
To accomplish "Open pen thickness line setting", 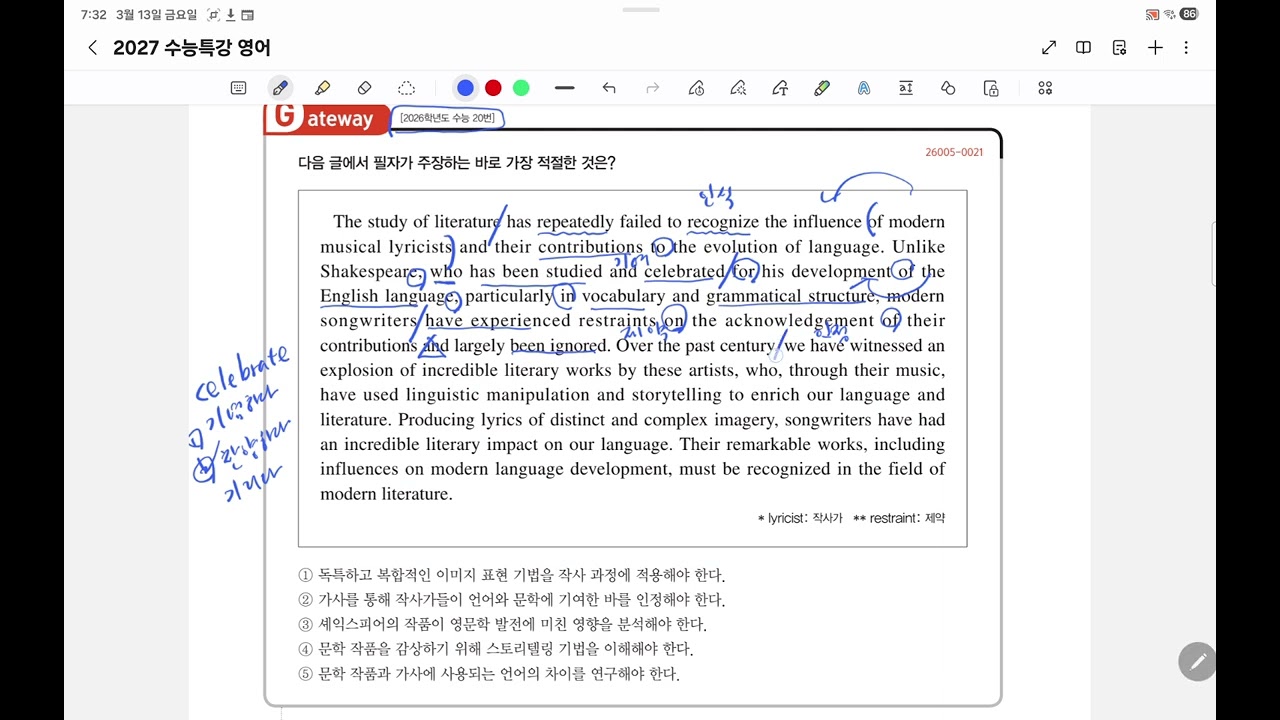I will tap(565, 88).
